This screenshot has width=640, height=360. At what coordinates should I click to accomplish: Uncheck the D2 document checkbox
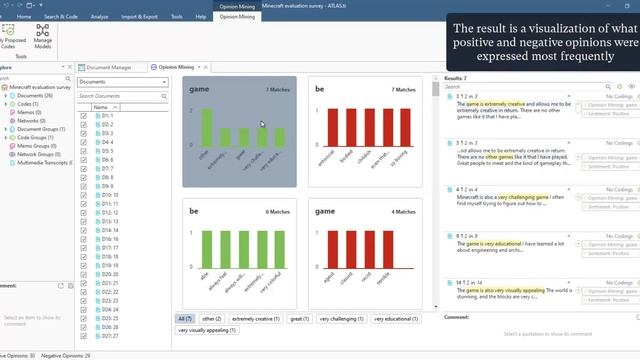(84, 124)
